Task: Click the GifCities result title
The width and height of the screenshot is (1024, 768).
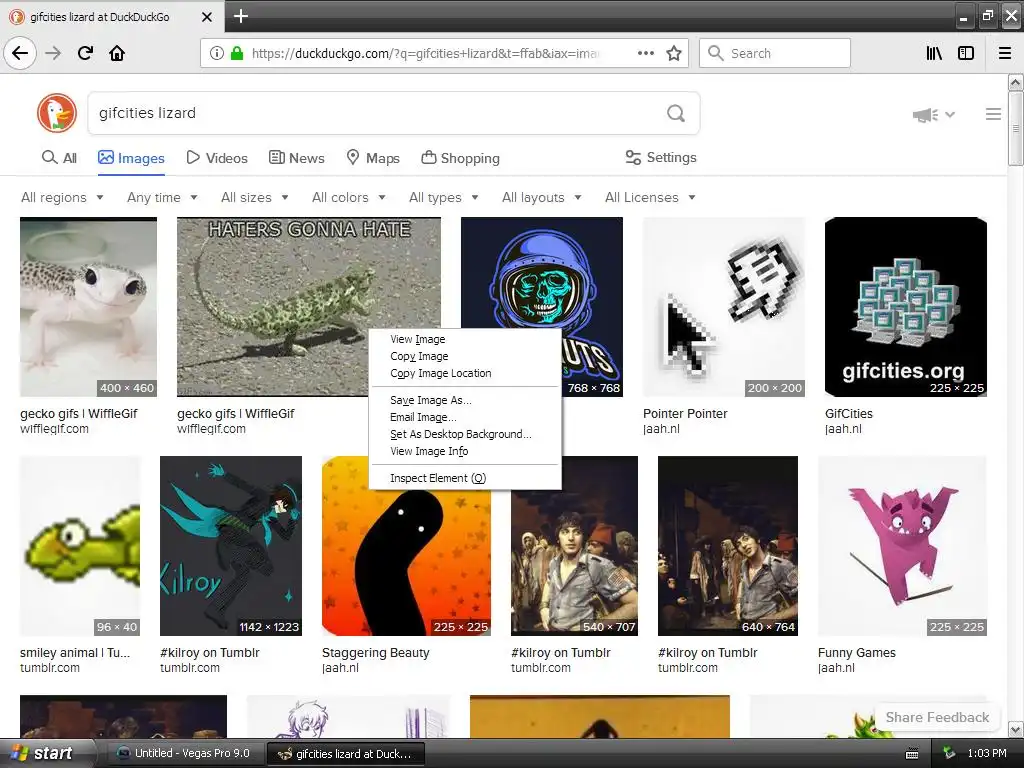Action: point(848,413)
